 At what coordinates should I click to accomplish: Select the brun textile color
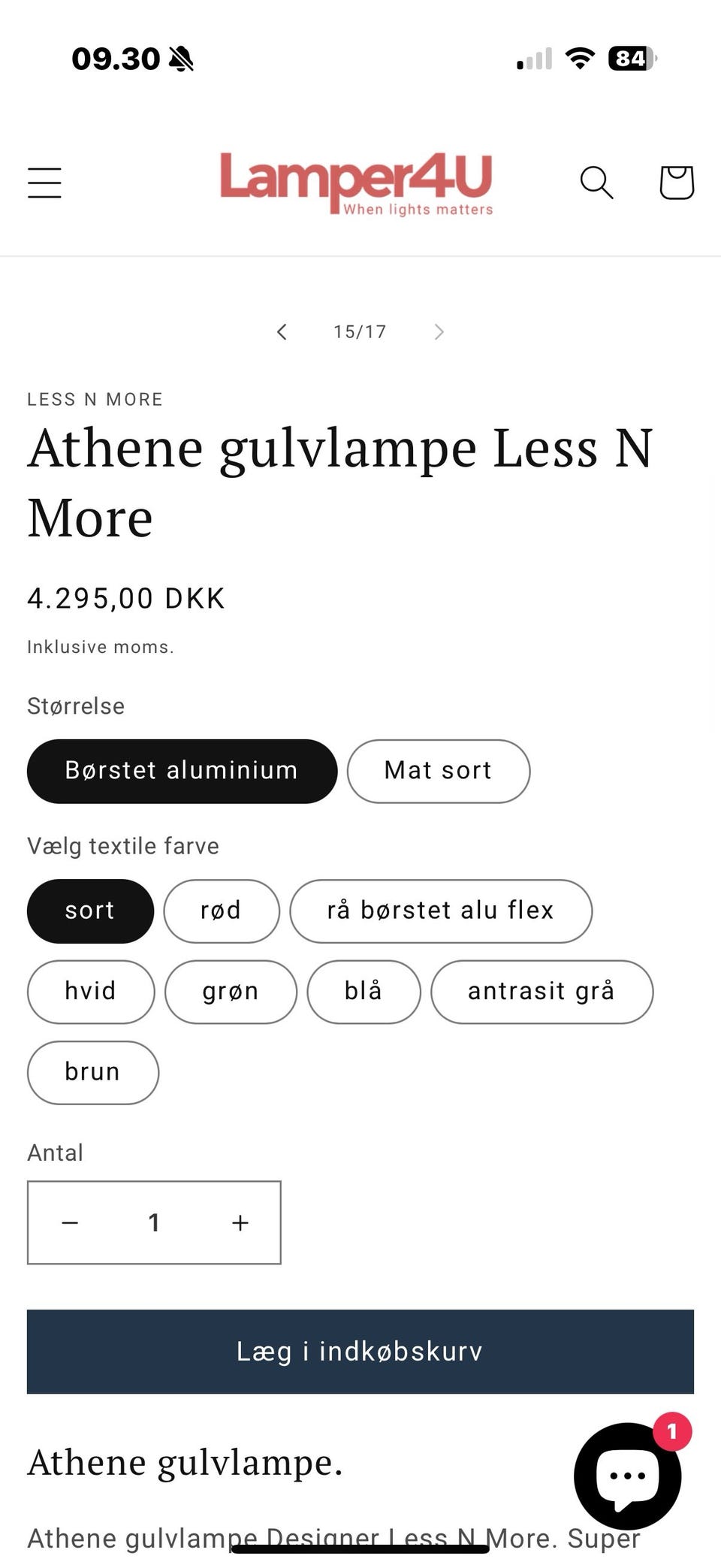pos(92,1072)
